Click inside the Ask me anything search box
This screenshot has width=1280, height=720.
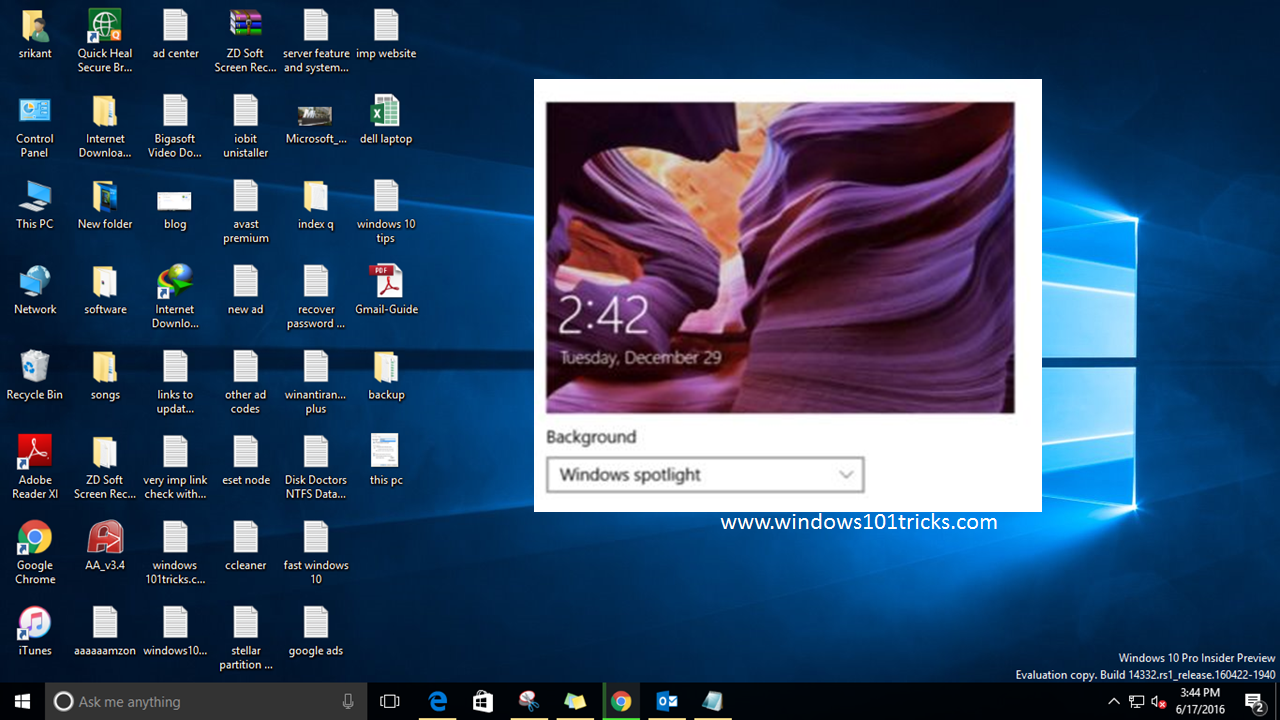tap(200, 700)
